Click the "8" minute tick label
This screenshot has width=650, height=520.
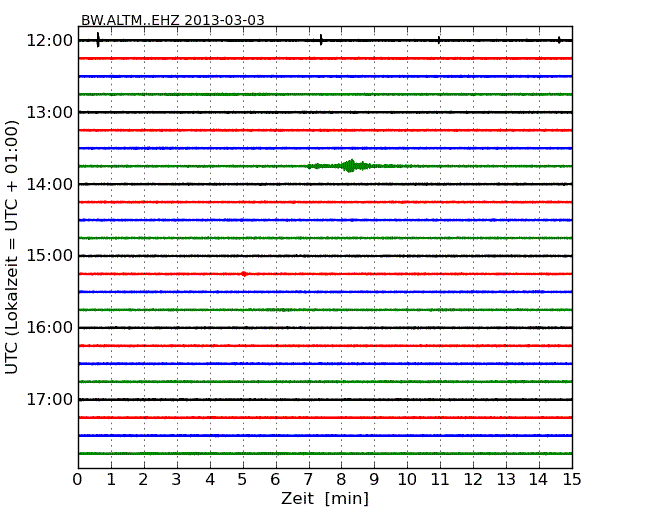tap(341, 480)
